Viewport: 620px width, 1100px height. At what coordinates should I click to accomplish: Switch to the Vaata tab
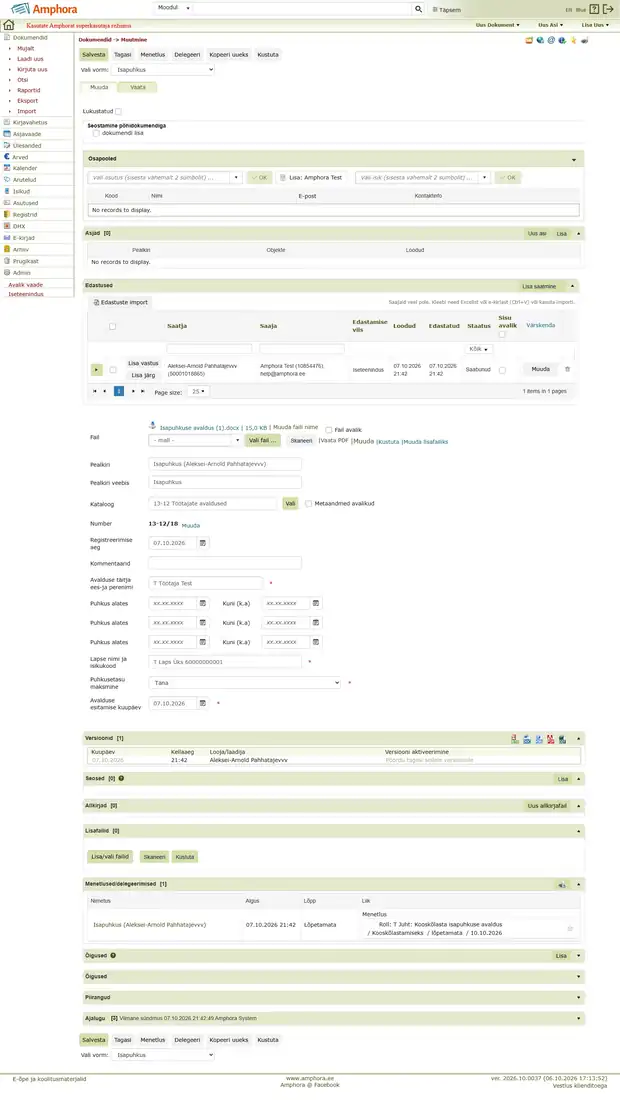(x=137, y=88)
